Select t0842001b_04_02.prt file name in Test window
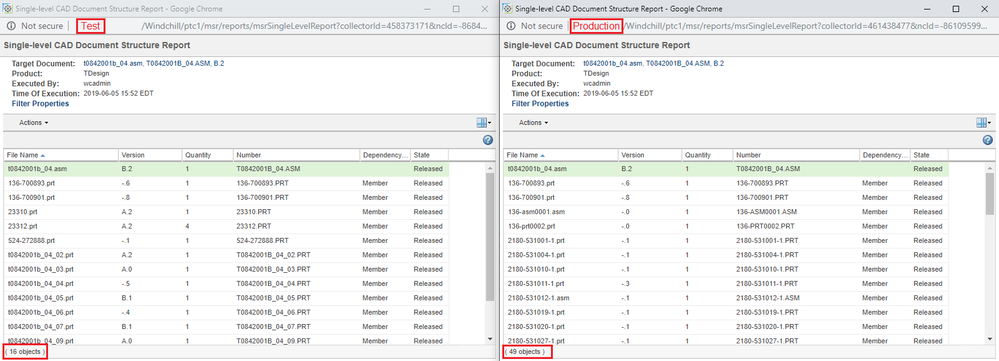 pos(40,255)
